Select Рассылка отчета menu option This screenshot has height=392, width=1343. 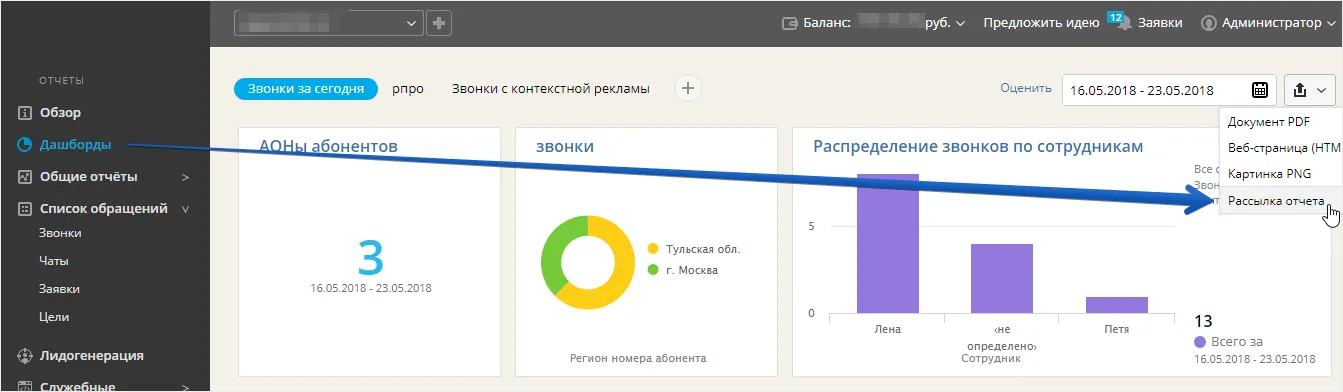coord(1276,201)
